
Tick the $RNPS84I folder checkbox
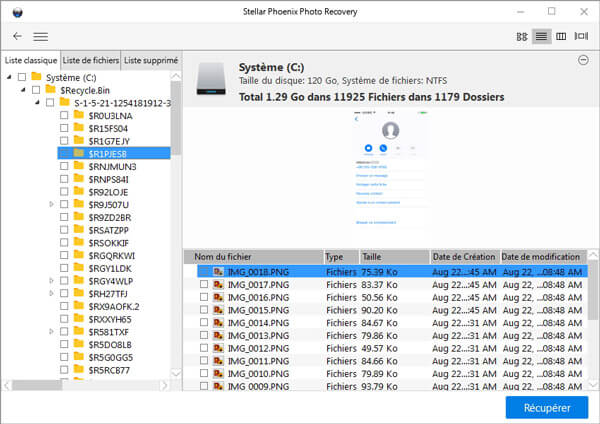click(64, 179)
